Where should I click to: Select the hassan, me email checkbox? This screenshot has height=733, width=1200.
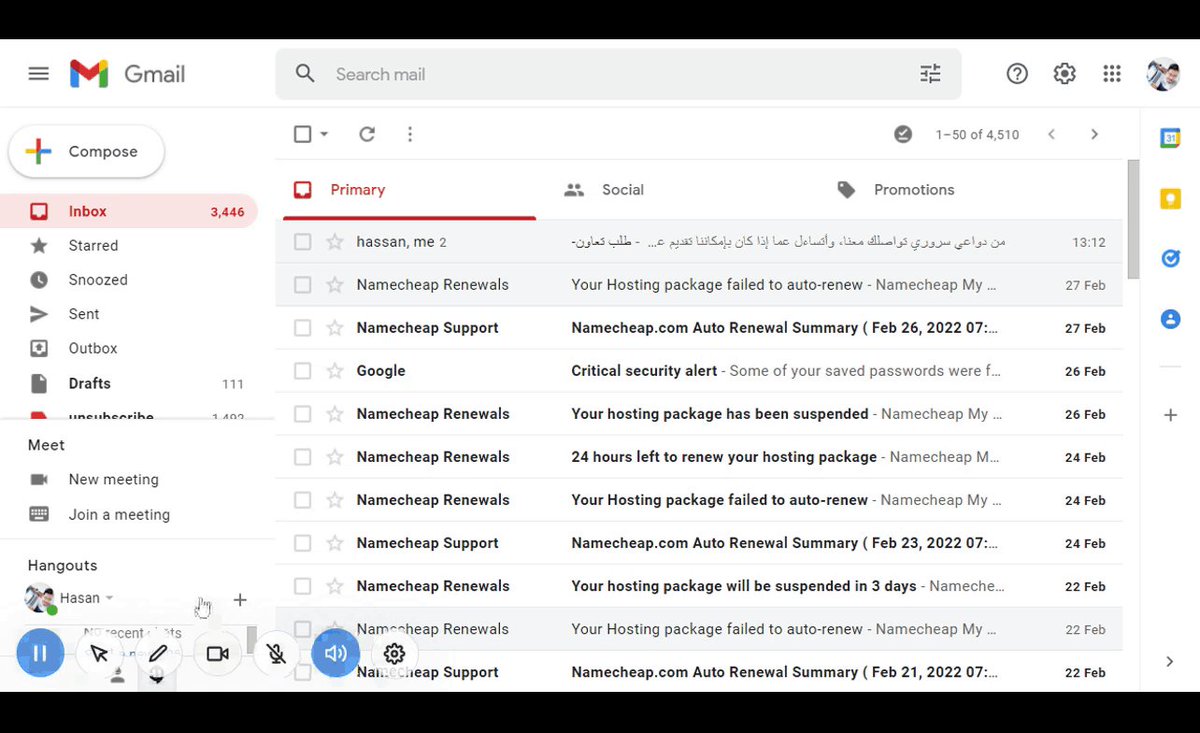[303, 242]
